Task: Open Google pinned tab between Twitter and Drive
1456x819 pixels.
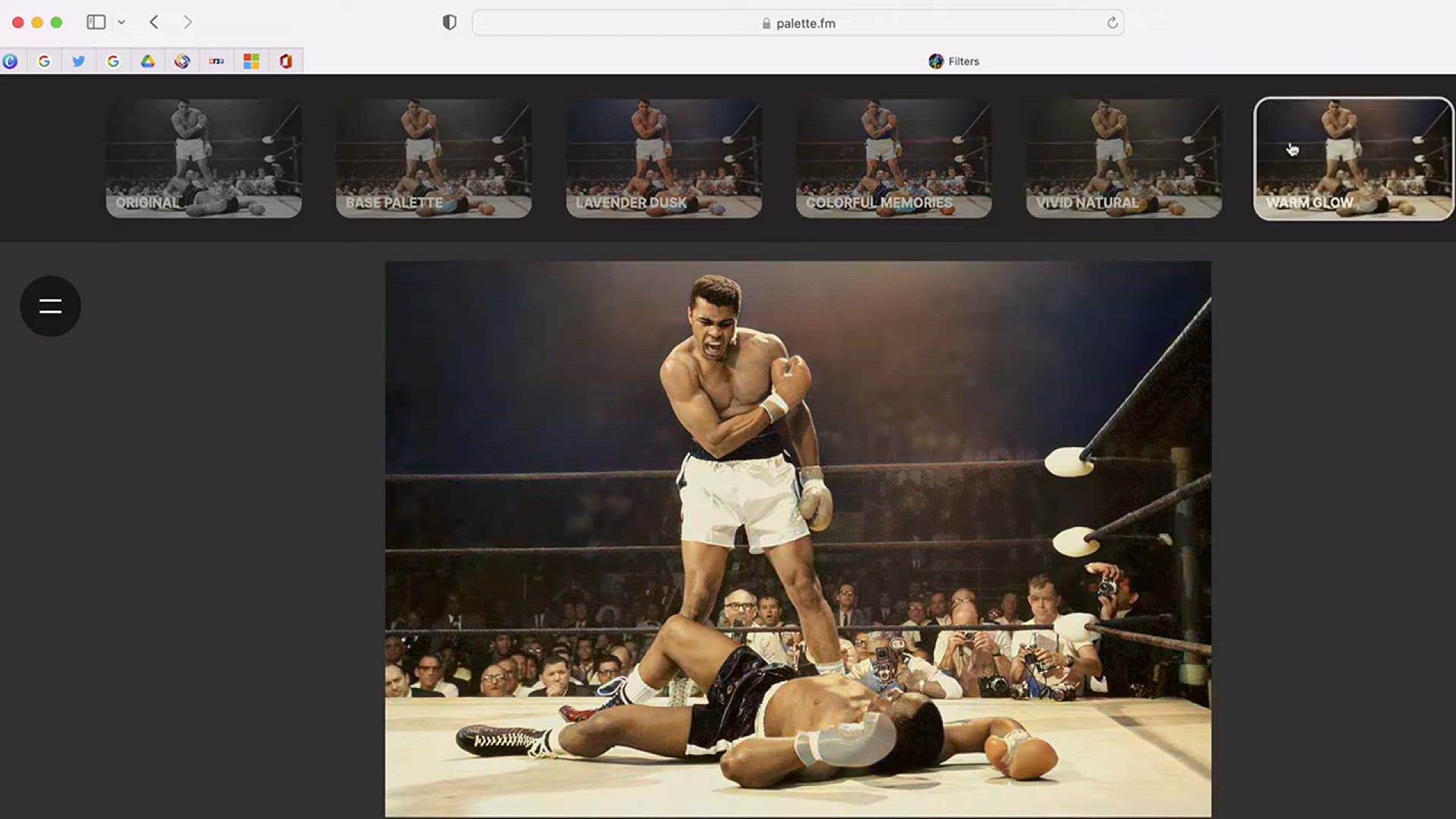Action: tap(113, 61)
